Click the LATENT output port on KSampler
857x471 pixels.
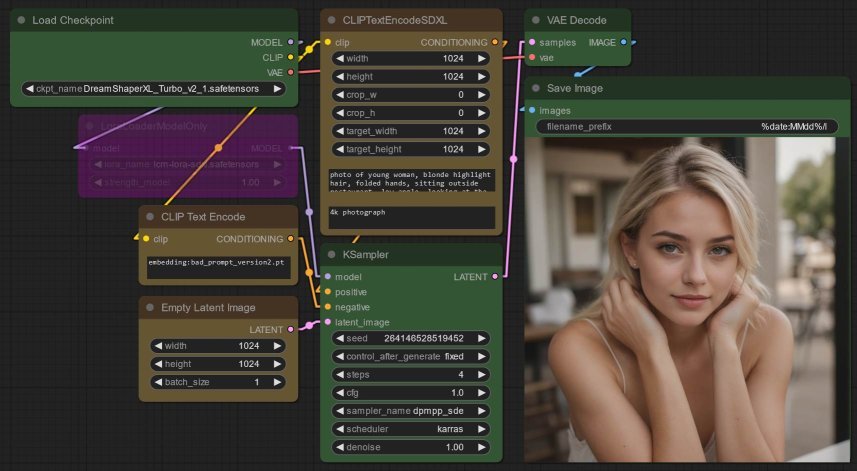coord(495,276)
